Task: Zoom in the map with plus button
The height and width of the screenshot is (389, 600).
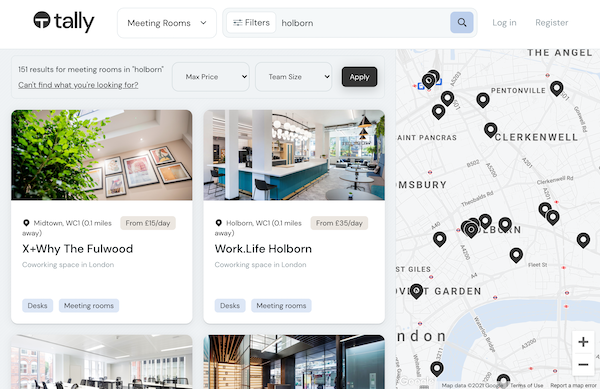Action: tap(583, 342)
